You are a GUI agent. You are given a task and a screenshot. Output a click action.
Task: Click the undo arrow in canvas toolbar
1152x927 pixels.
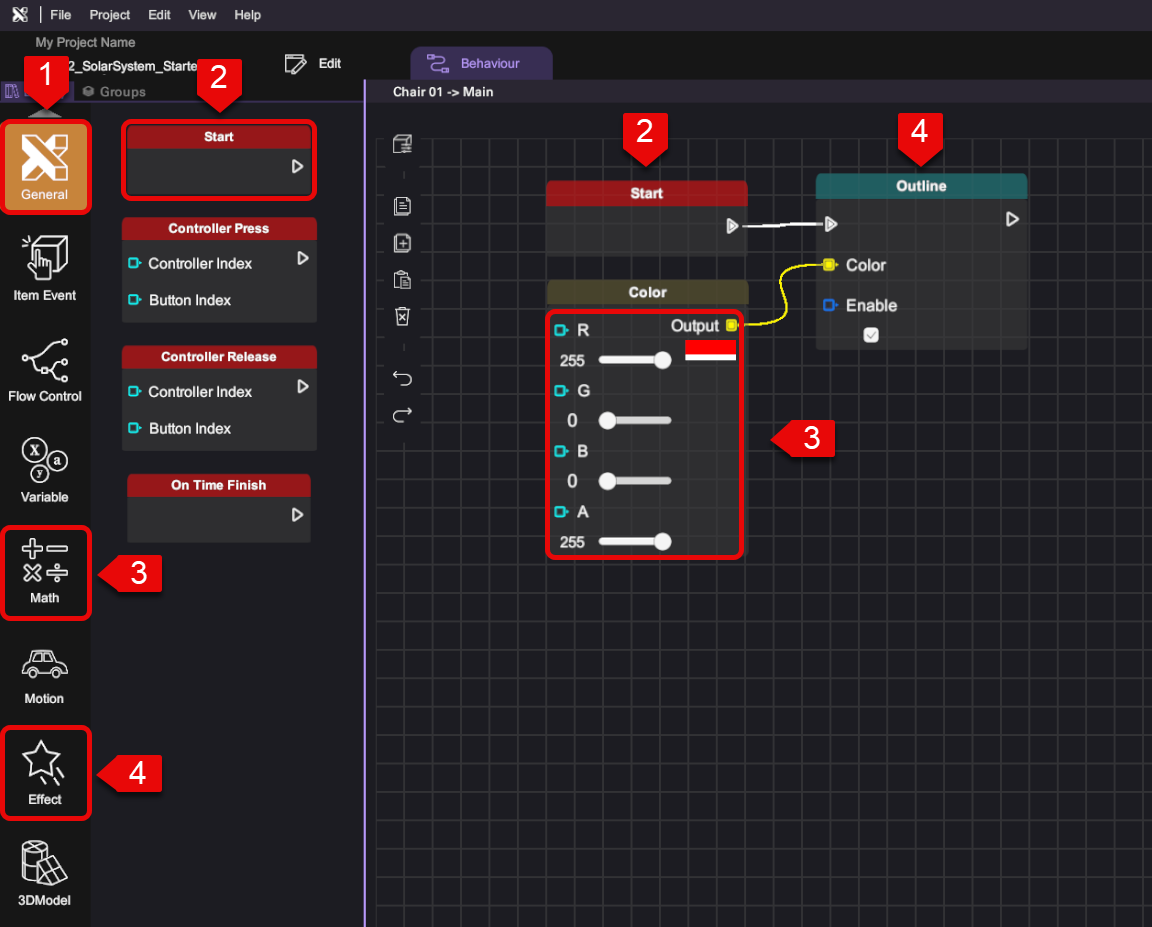coord(402,378)
